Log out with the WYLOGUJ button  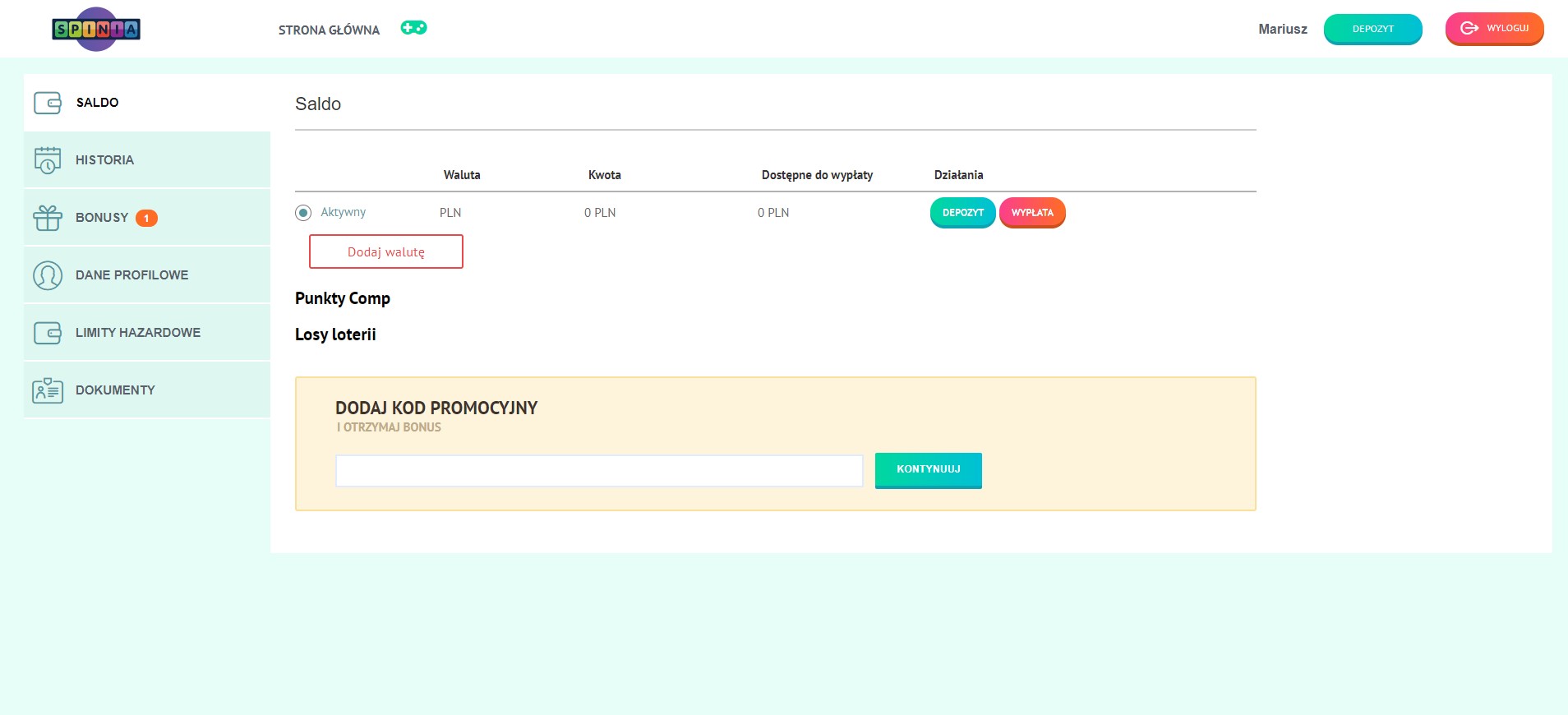pos(1494,29)
